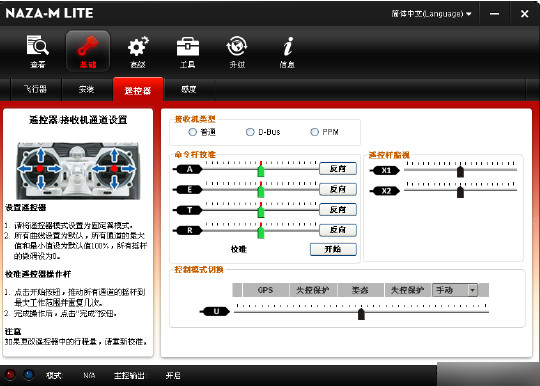Switch to the 安装 tab

tap(86, 90)
